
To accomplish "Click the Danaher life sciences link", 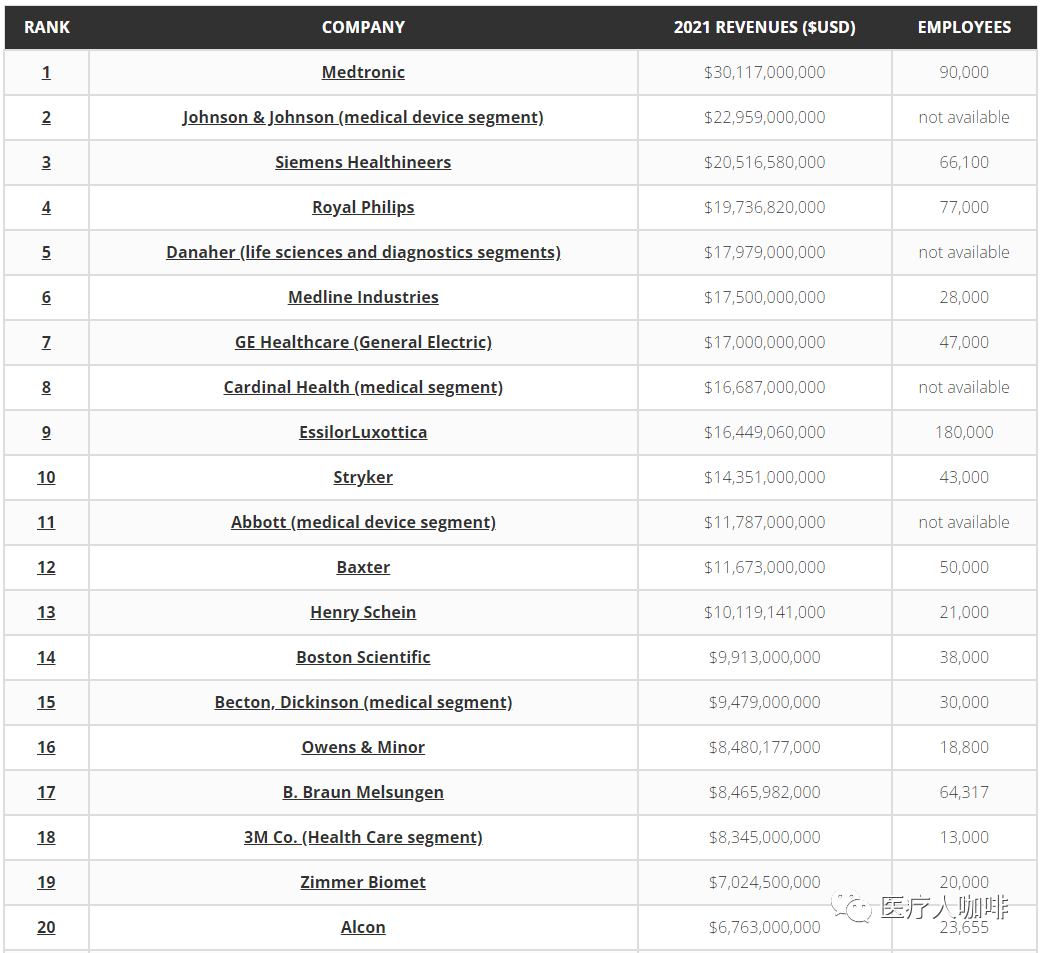I will click(x=363, y=252).
